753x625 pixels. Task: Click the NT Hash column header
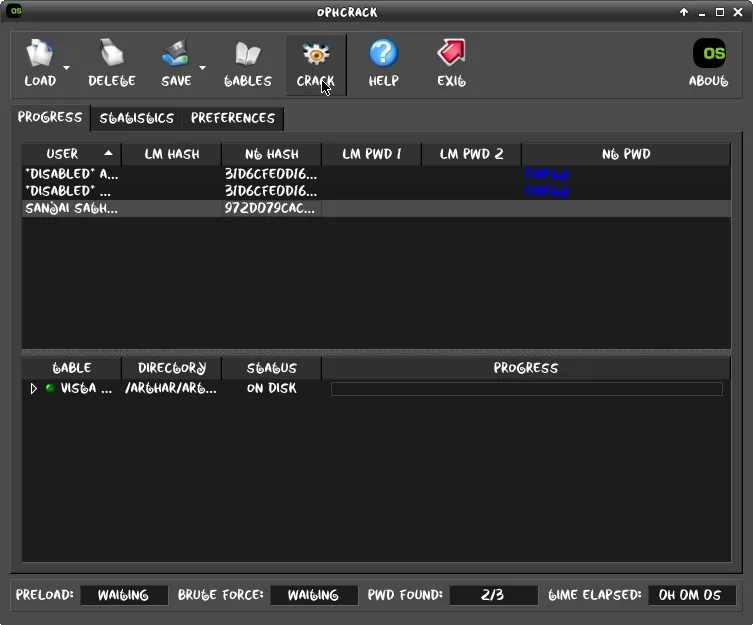tap(272, 154)
